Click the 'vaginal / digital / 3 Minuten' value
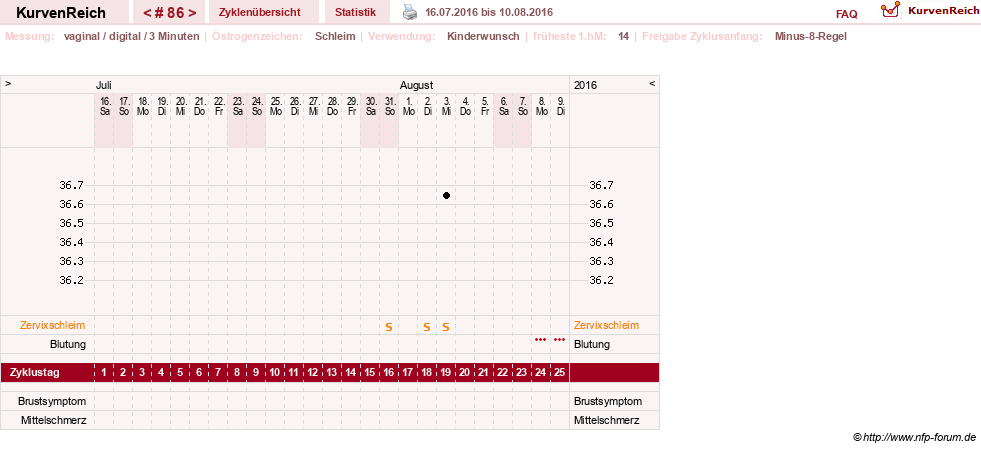This screenshot has width=981, height=449. [x=131, y=36]
